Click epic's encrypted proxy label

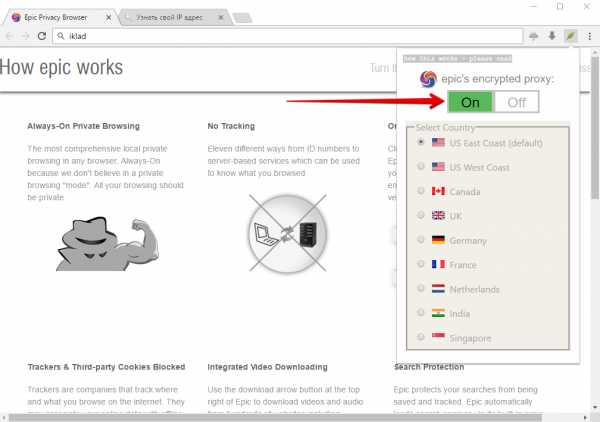coord(497,79)
